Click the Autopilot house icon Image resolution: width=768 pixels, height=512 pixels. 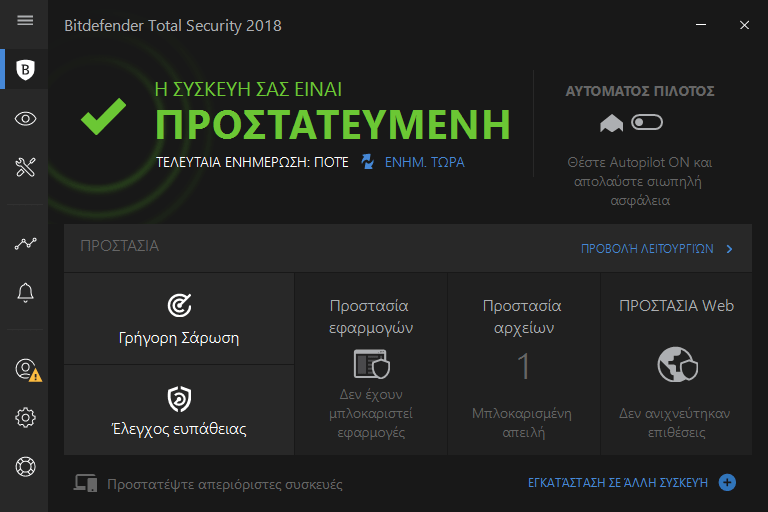pos(611,122)
